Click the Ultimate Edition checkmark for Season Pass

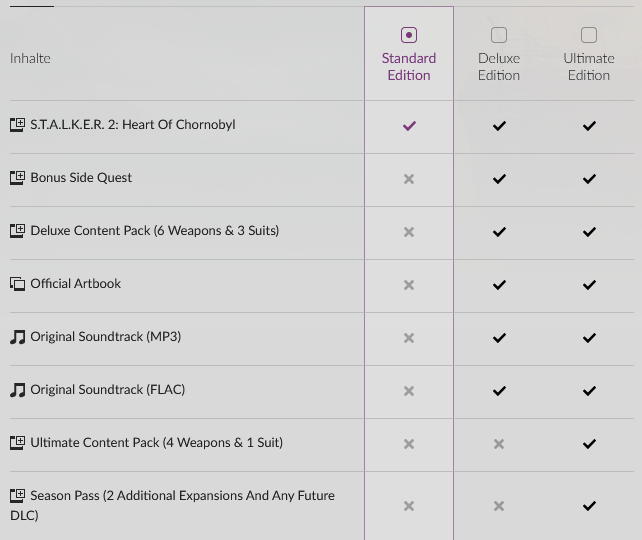coord(589,506)
